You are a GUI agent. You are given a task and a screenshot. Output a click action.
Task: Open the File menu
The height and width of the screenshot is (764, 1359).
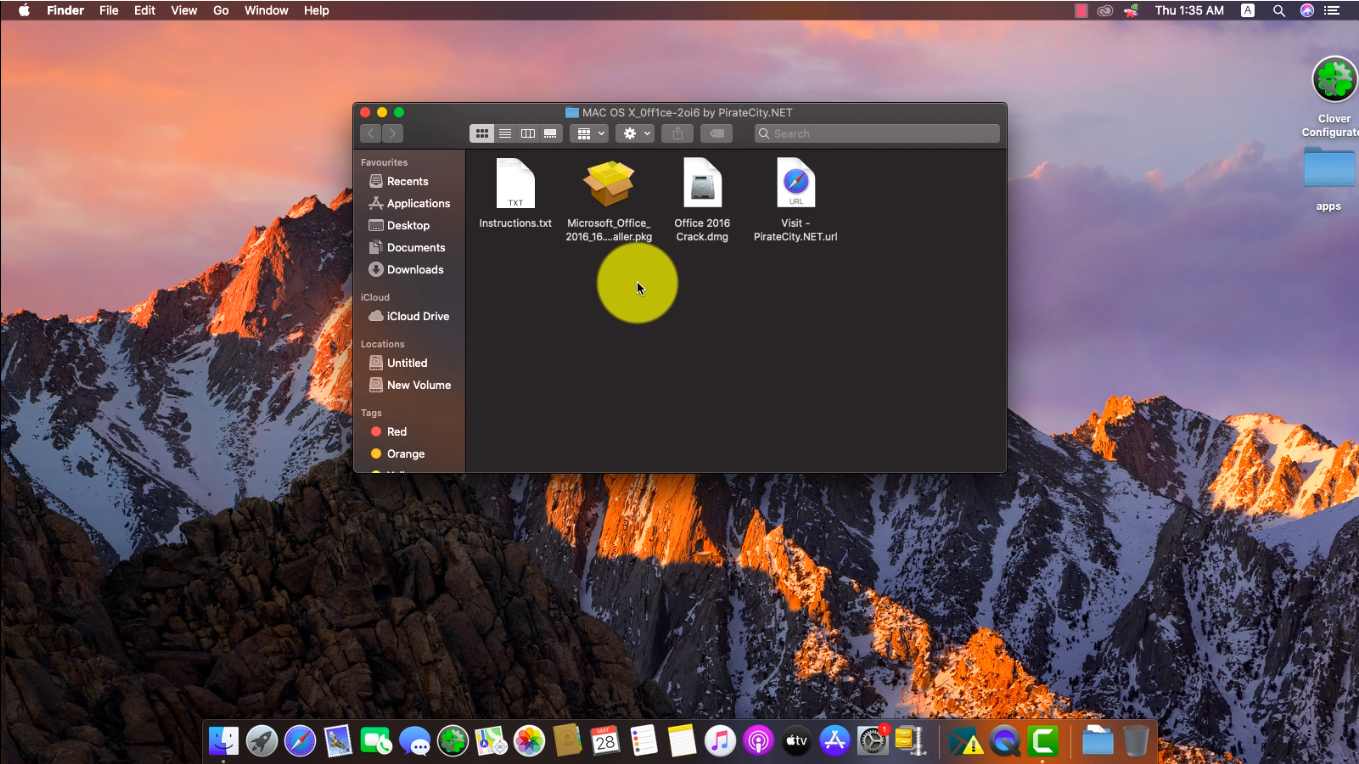pyautogui.click(x=108, y=10)
